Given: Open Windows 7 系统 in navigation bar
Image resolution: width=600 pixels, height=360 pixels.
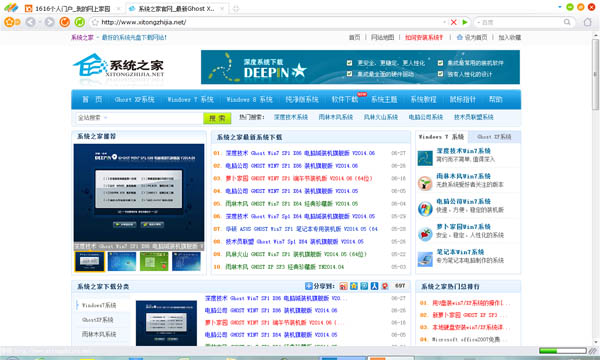Looking at the screenshot, I should [x=191, y=99].
